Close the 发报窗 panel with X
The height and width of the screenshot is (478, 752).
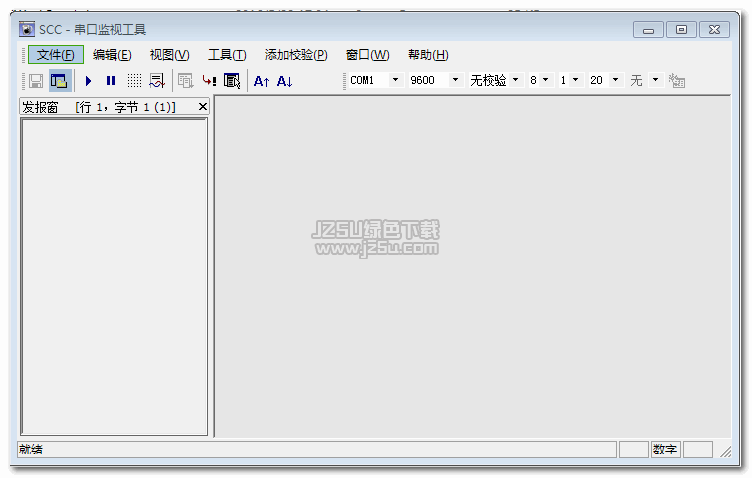(202, 106)
